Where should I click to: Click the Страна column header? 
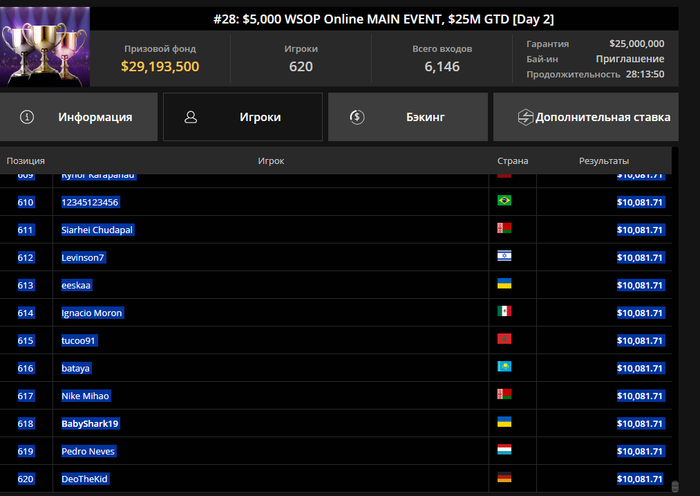pyautogui.click(x=512, y=161)
